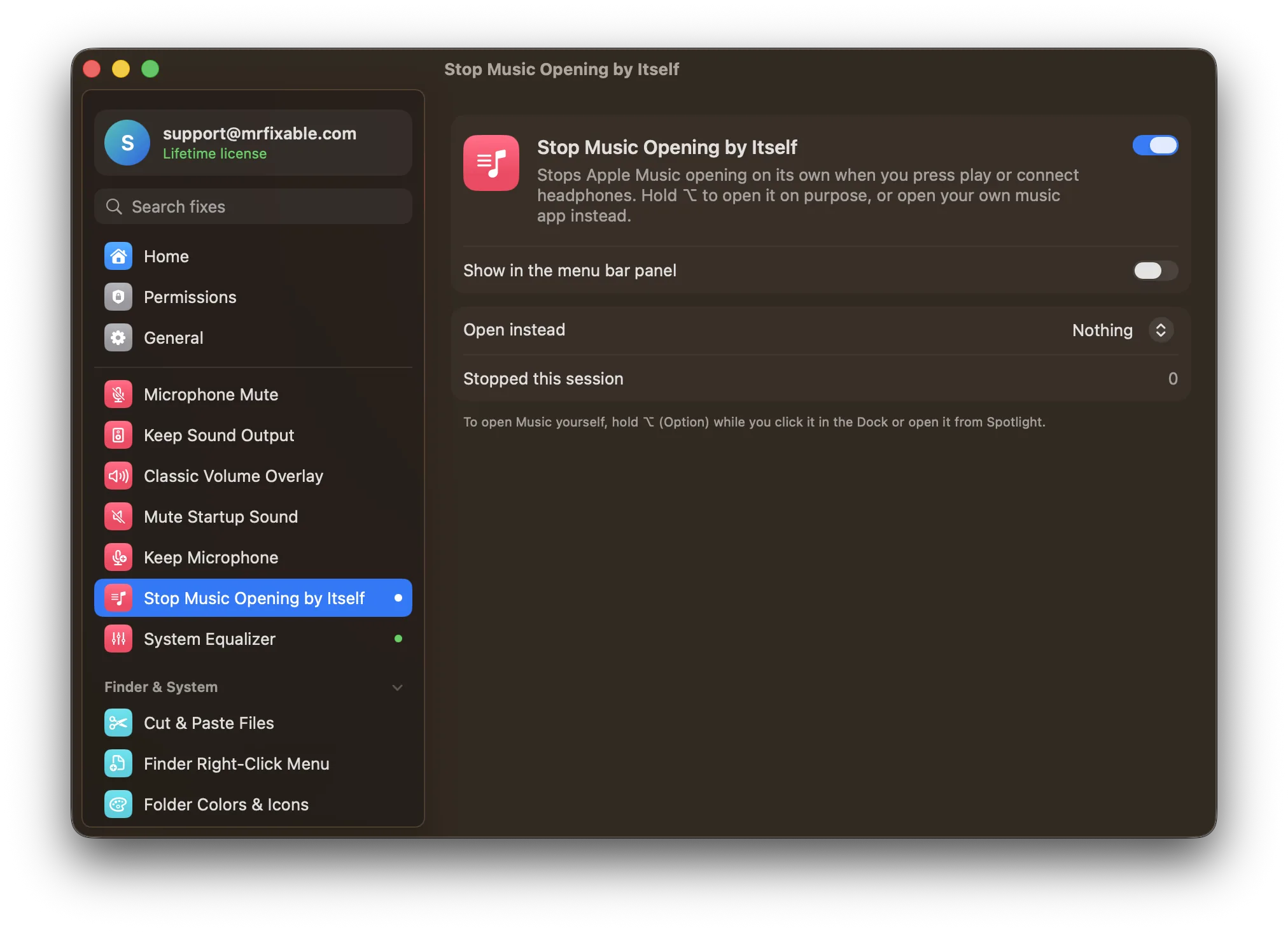Click the support@mrfixable.com account card
This screenshot has width=1288, height=932.
click(x=253, y=143)
